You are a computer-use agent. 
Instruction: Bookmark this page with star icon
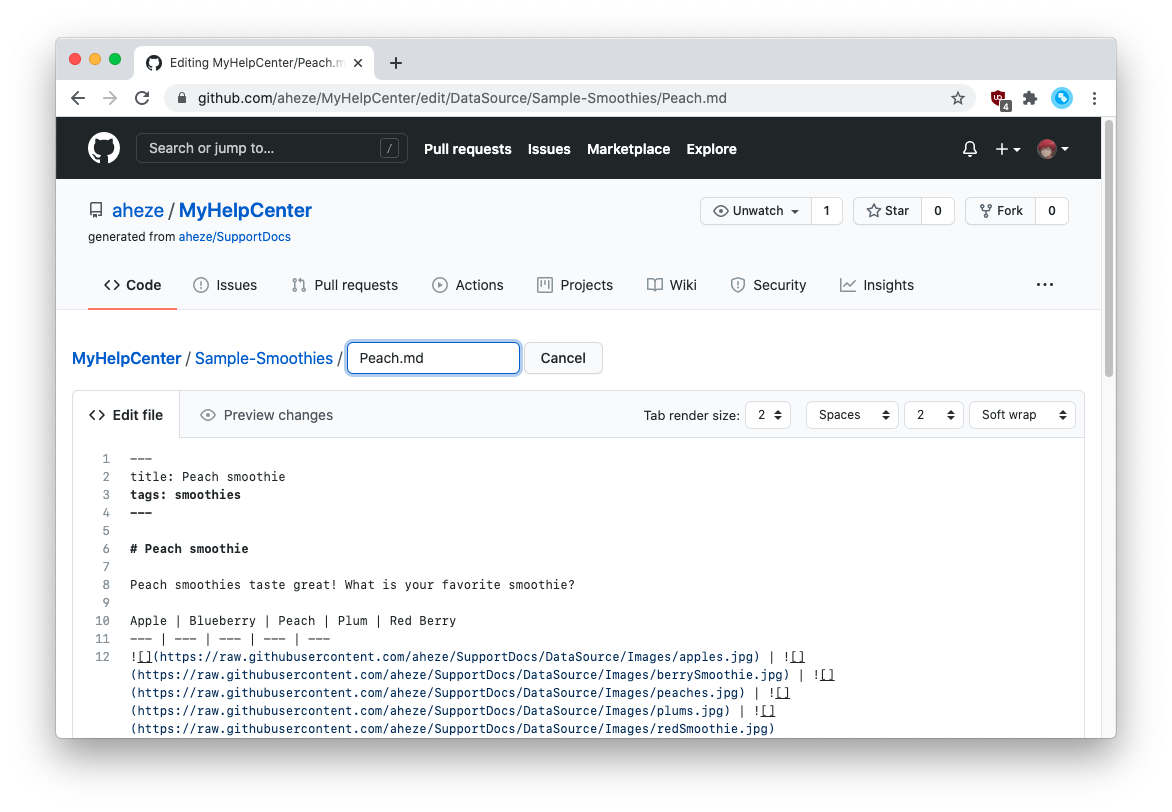tap(957, 98)
